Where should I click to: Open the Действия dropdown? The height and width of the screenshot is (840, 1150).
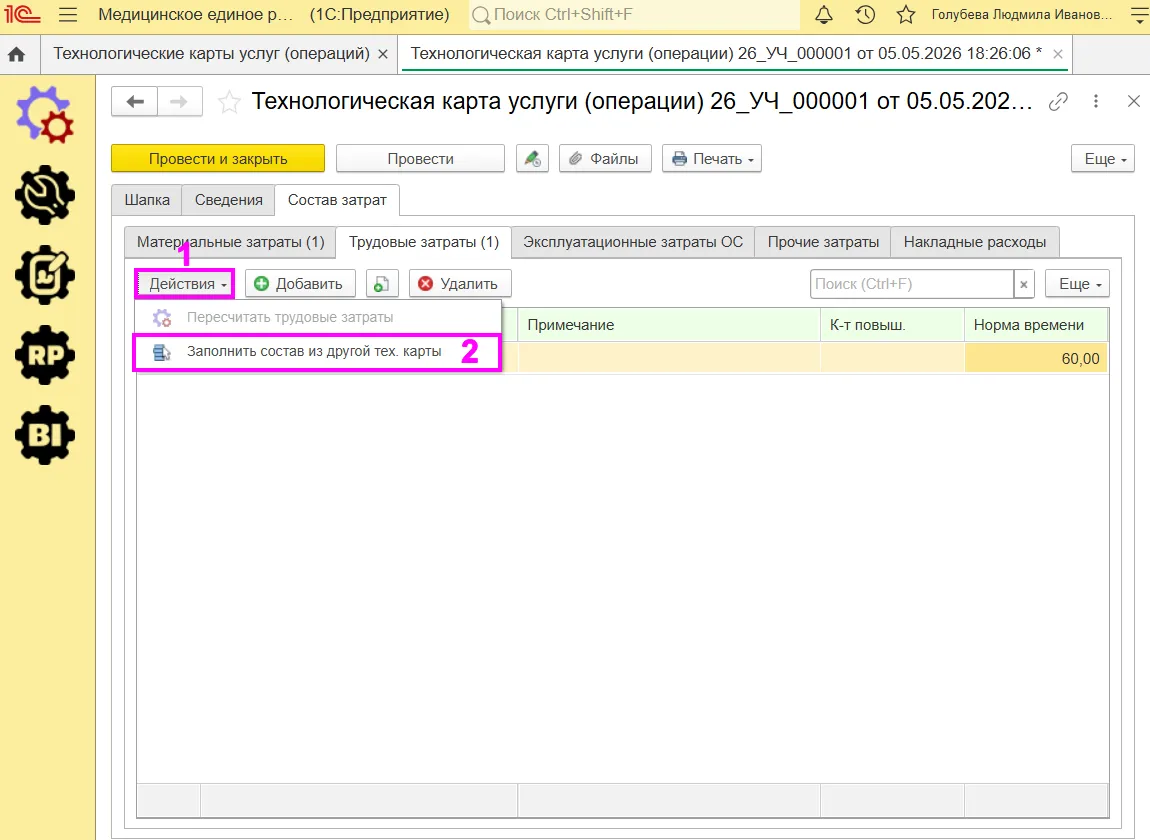coord(184,284)
